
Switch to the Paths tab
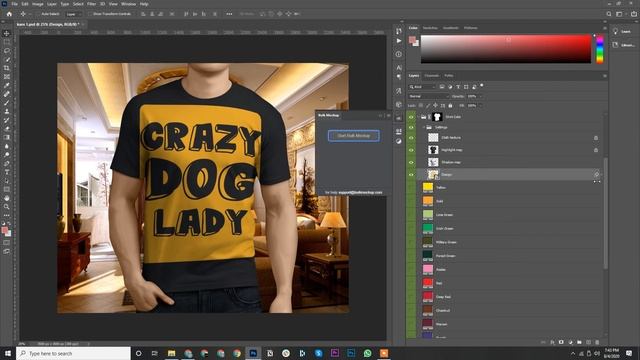449,76
